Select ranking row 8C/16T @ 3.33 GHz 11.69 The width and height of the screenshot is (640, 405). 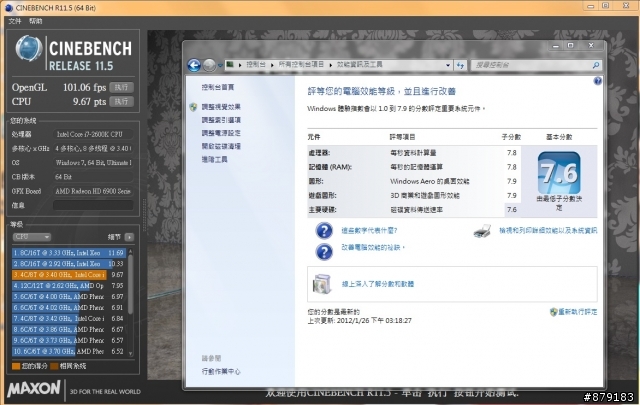[x=69, y=253]
